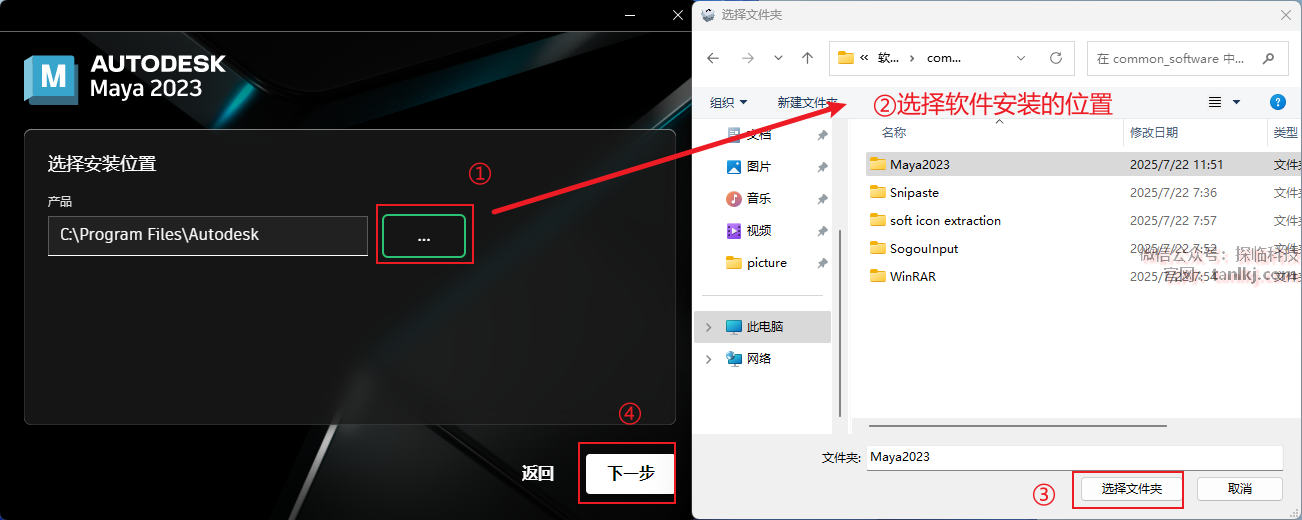Screen dimensions: 1302x520
Task: Open the 组织 organize menu
Action: (729, 102)
